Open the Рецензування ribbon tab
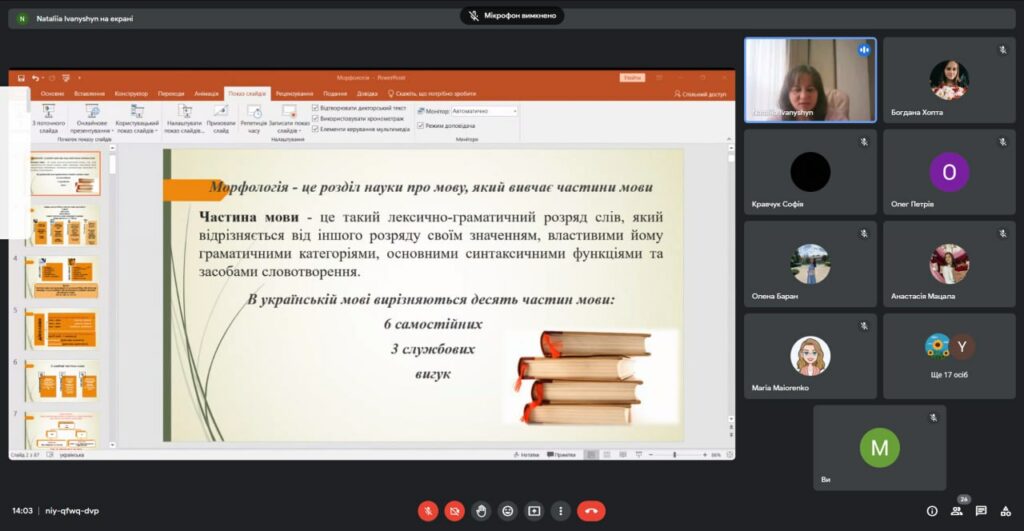This screenshot has height=531, width=1024. [x=294, y=93]
